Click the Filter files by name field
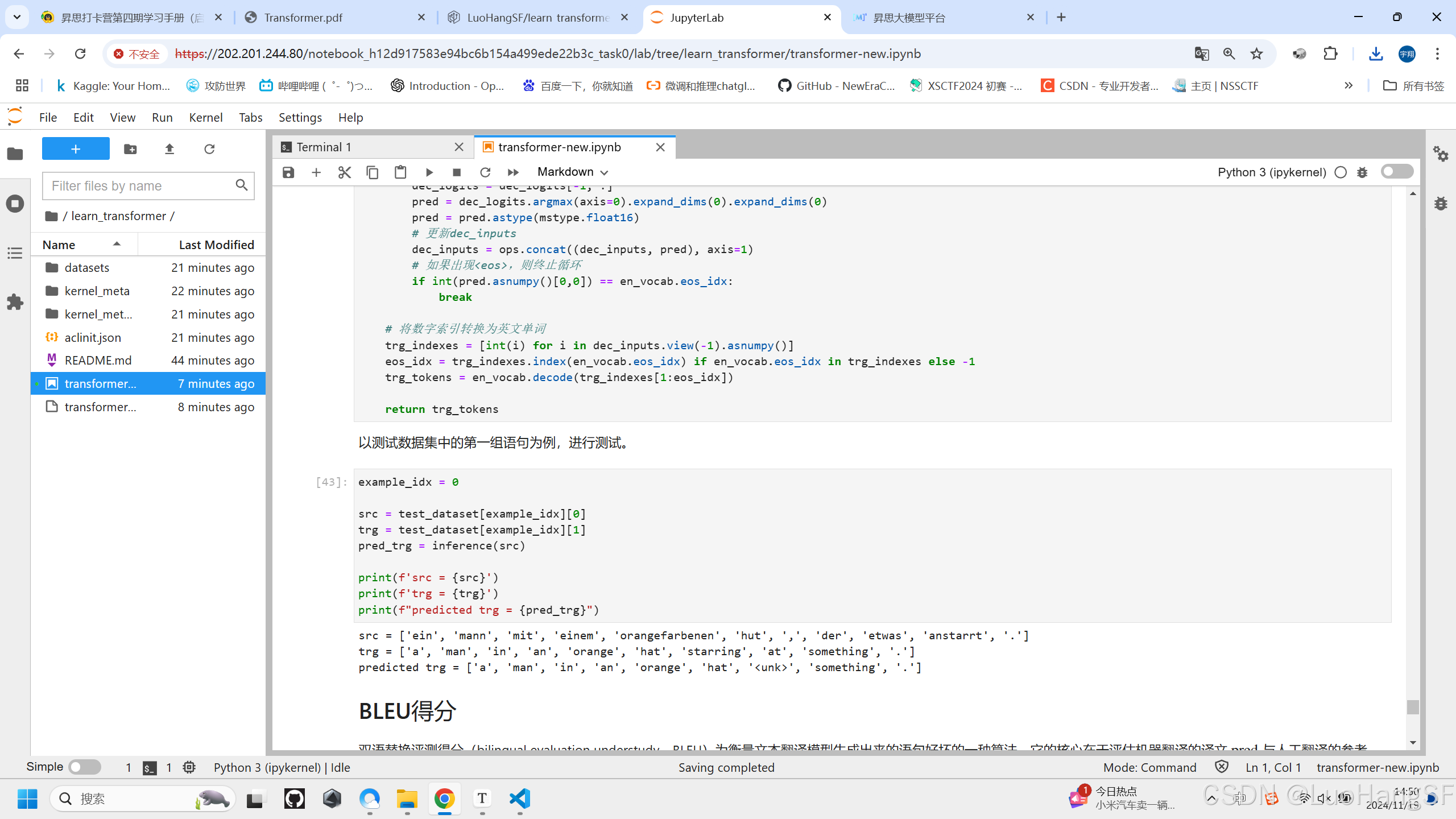1456x819 pixels. [140, 186]
